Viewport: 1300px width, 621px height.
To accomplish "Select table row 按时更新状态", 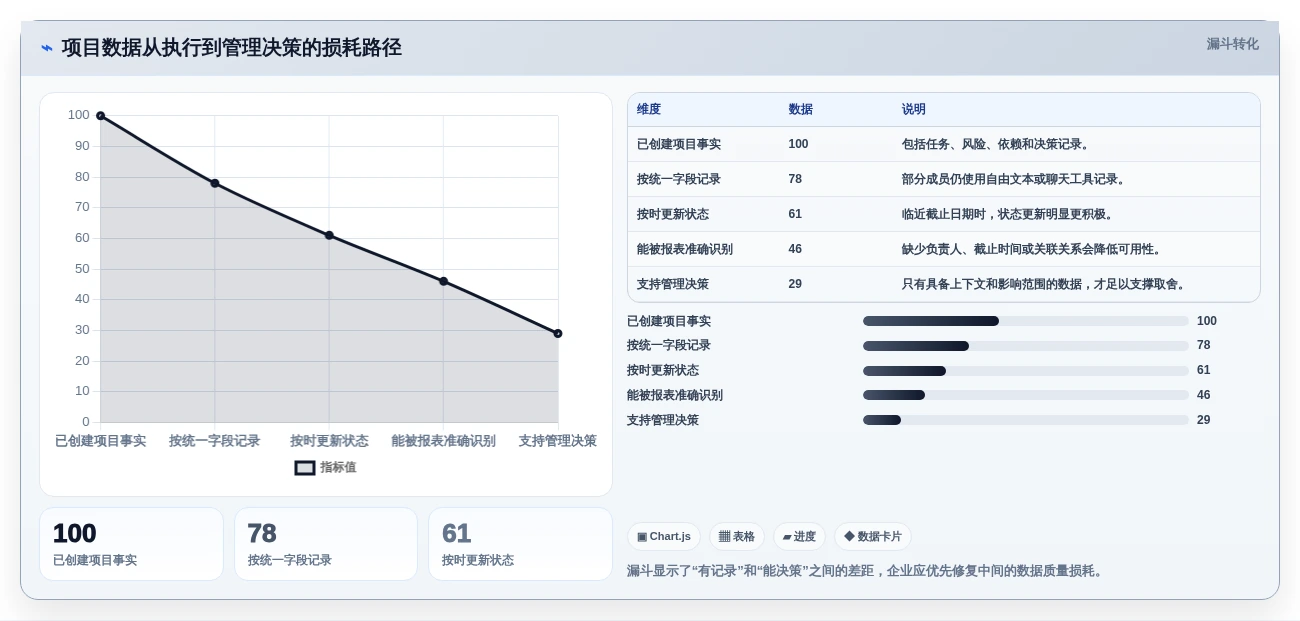I will coord(944,214).
